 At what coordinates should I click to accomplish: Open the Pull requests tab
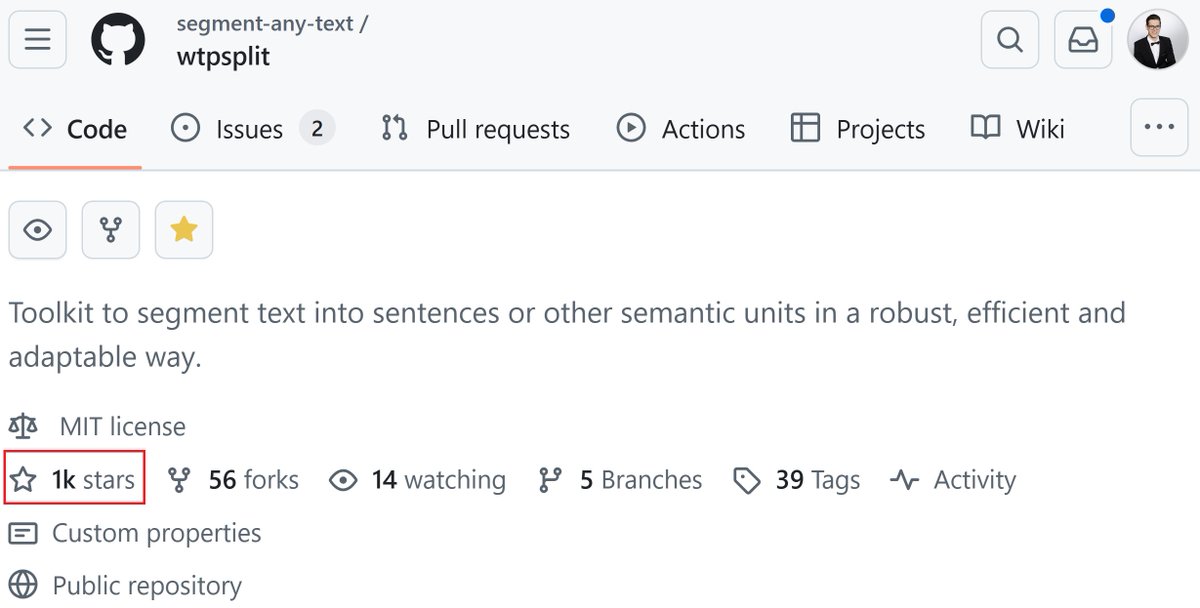point(475,129)
